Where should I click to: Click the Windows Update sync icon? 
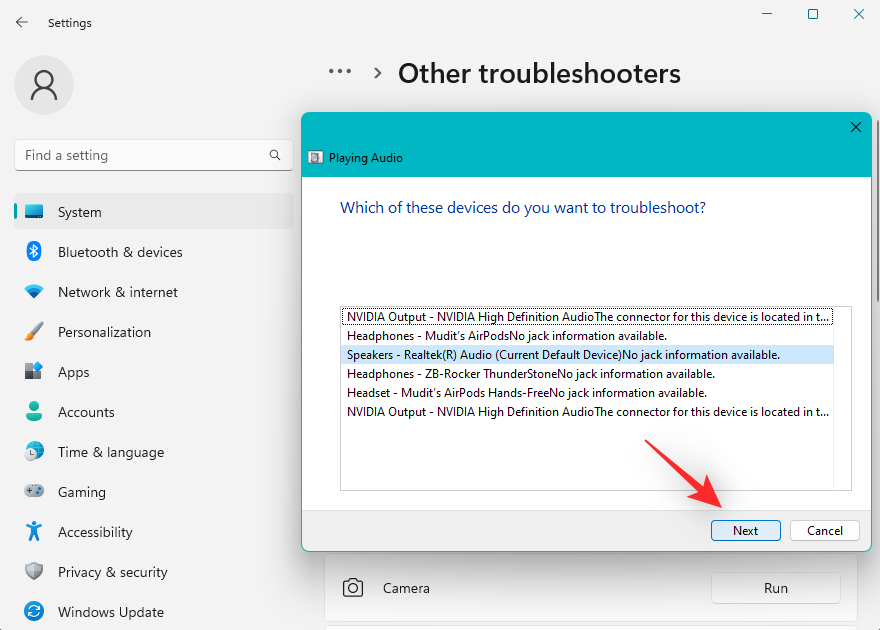coord(34,611)
